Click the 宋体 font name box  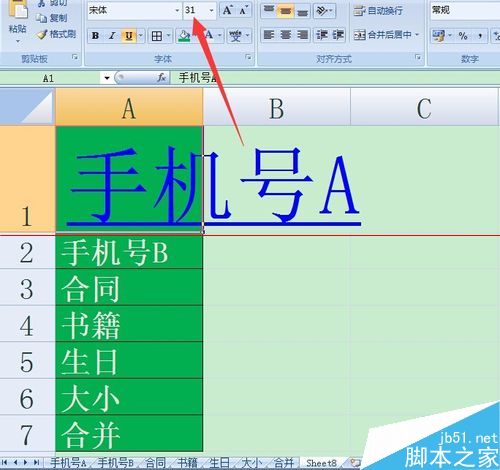130,11
